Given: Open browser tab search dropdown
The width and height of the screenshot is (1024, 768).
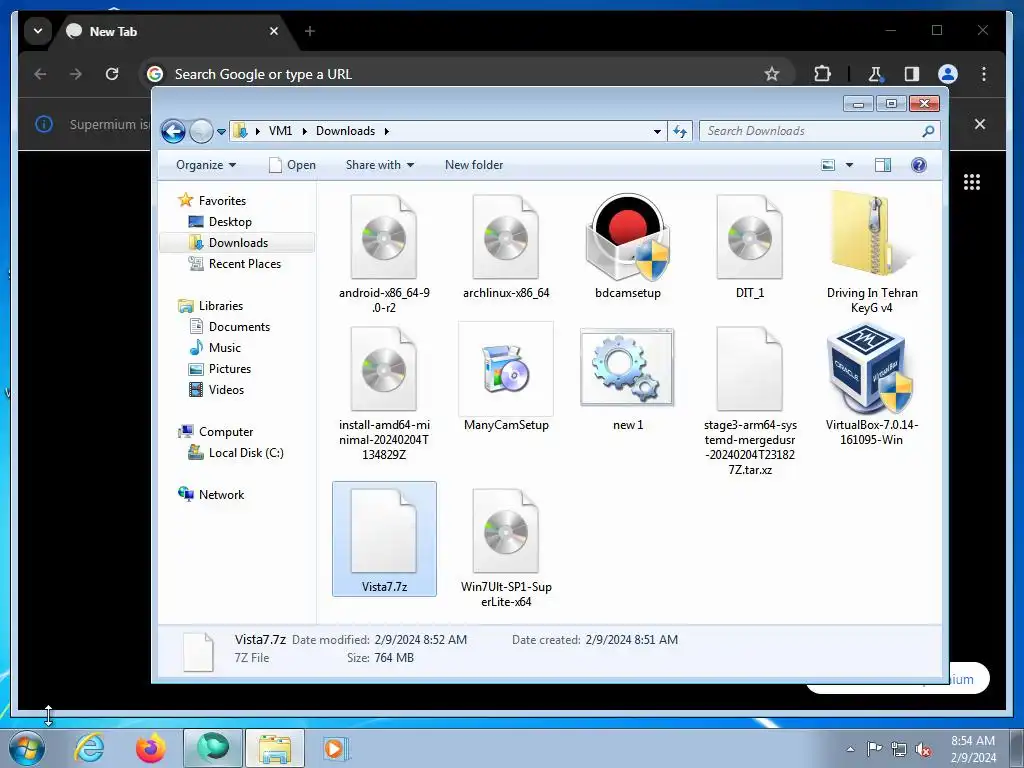Looking at the screenshot, I should click(38, 31).
